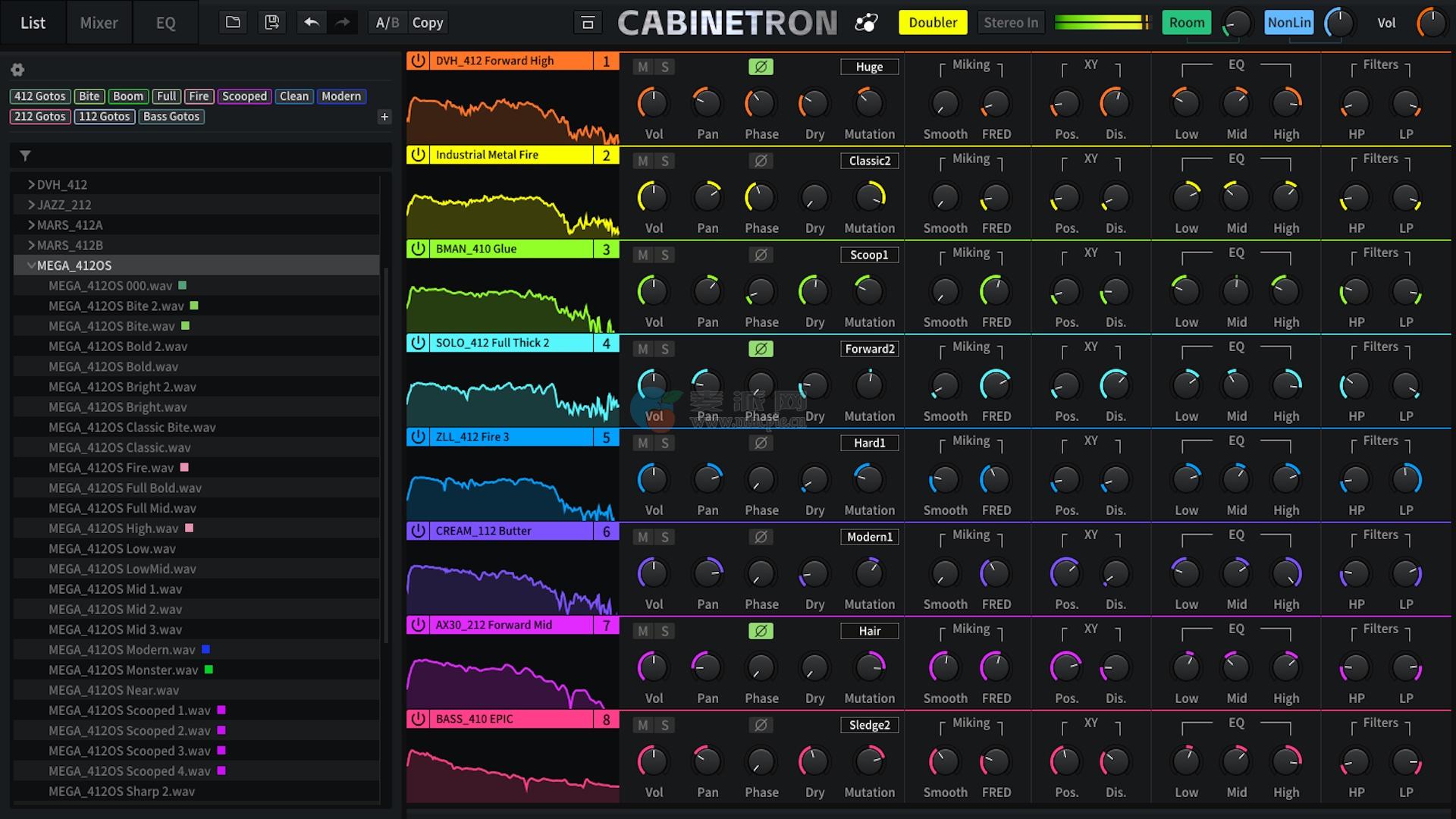The width and height of the screenshot is (1456, 819).
Task: Click the save preset disk icon
Action: coord(271,22)
